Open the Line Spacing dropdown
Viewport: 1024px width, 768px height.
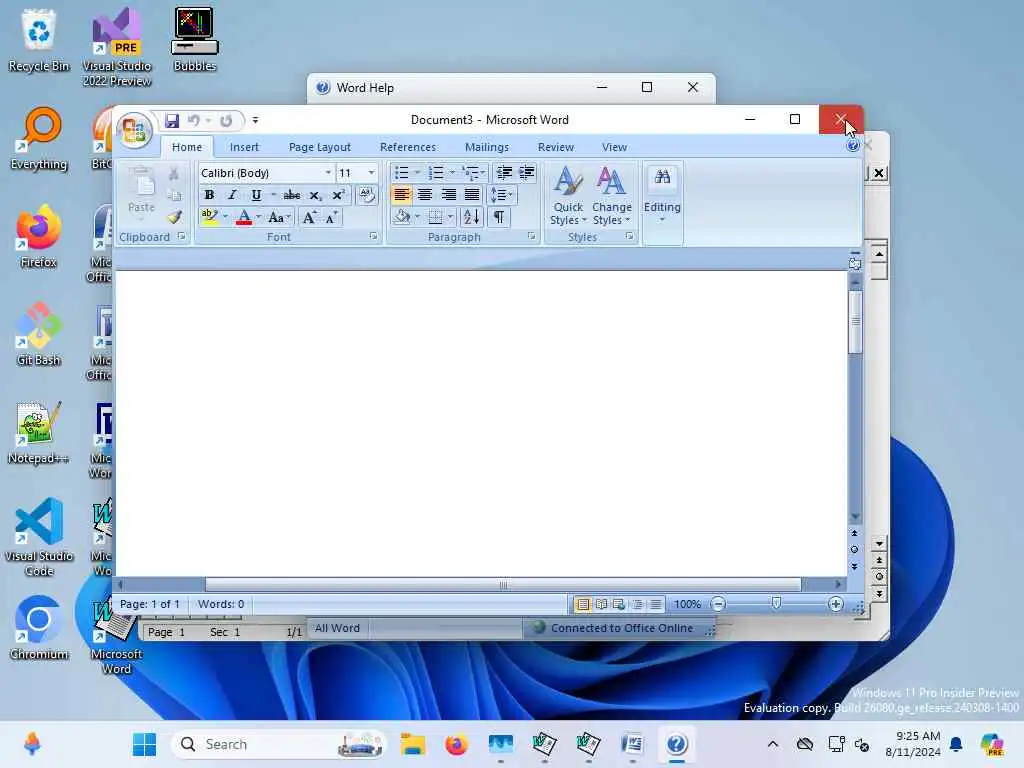[x=502, y=195]
